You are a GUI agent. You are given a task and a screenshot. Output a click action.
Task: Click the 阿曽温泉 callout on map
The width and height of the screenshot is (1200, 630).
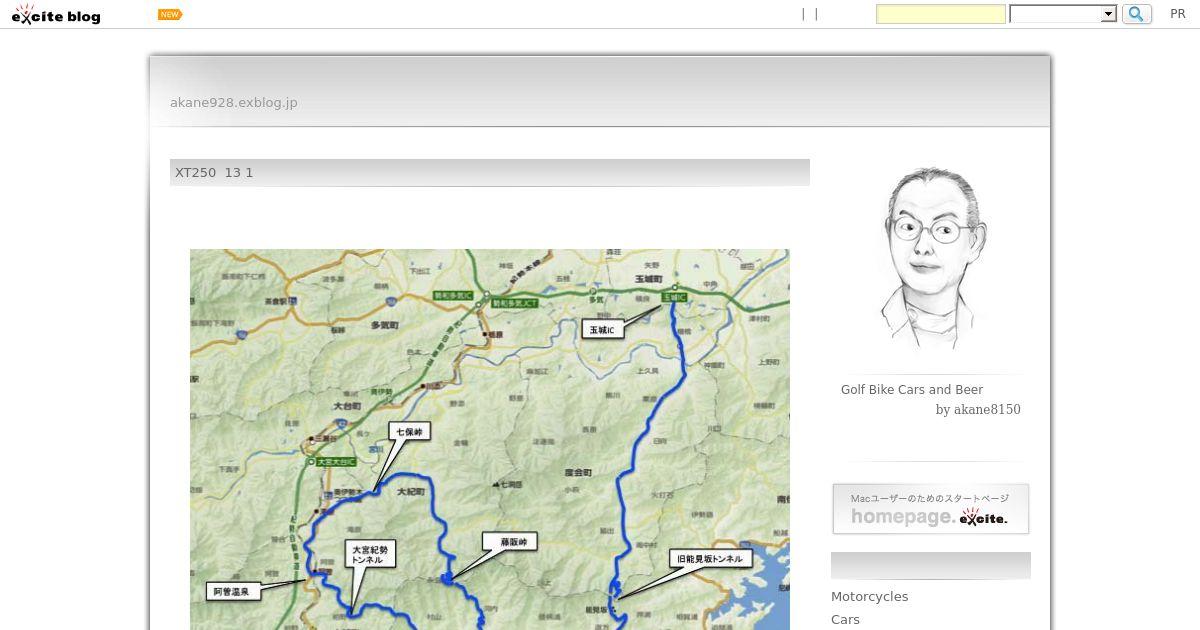point(233,591)
